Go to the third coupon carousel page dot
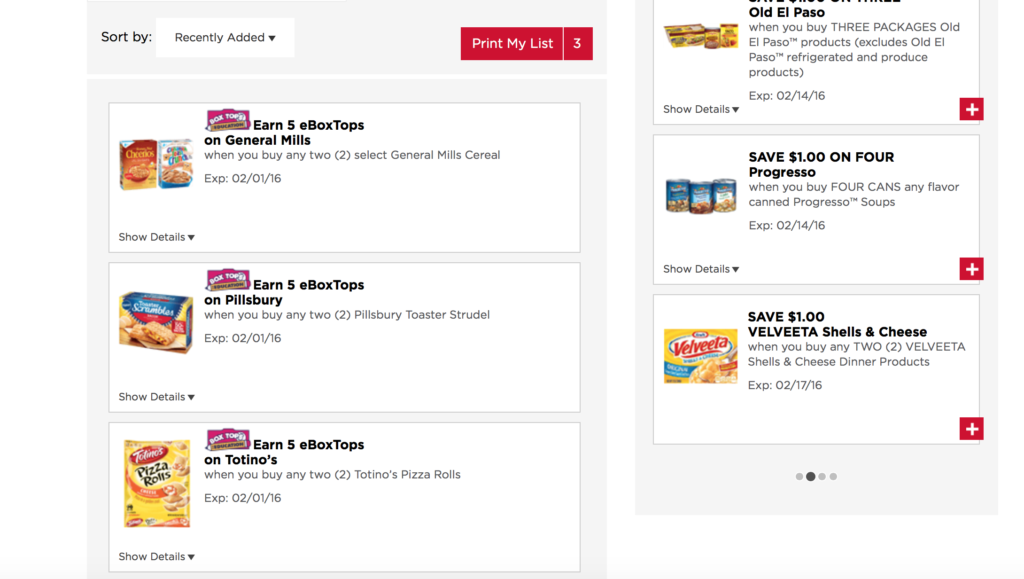The height and width of the screenshot is (579, 1024). (x=822, y=477)
